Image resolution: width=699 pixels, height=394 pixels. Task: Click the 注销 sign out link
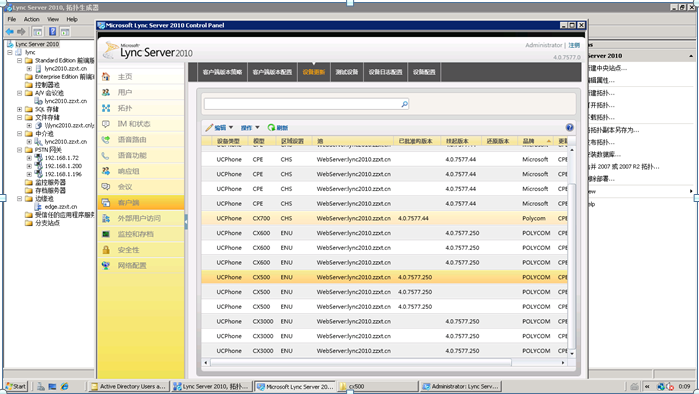click(x=574, y=45)
